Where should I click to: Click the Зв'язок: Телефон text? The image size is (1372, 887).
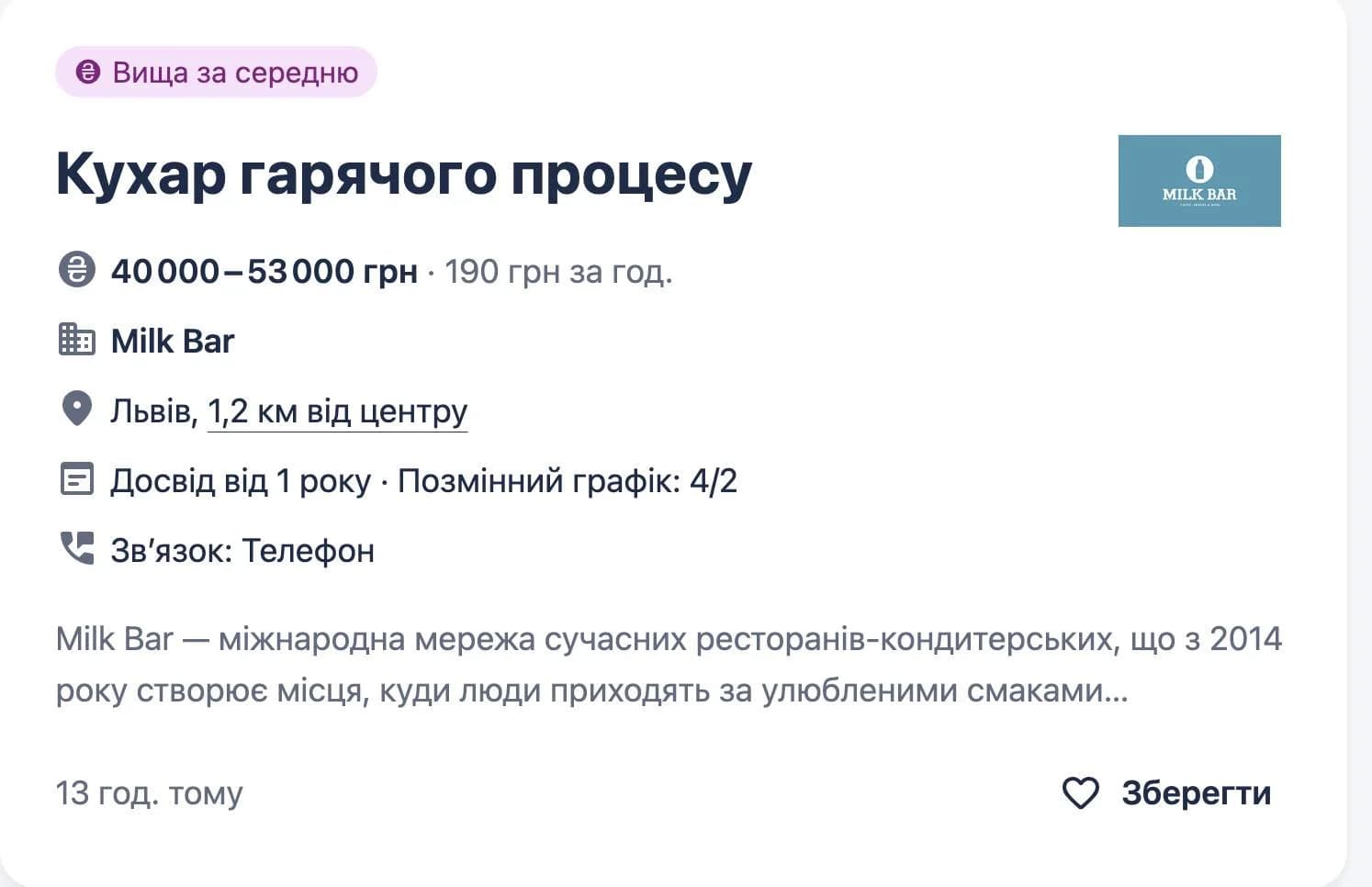242,550
